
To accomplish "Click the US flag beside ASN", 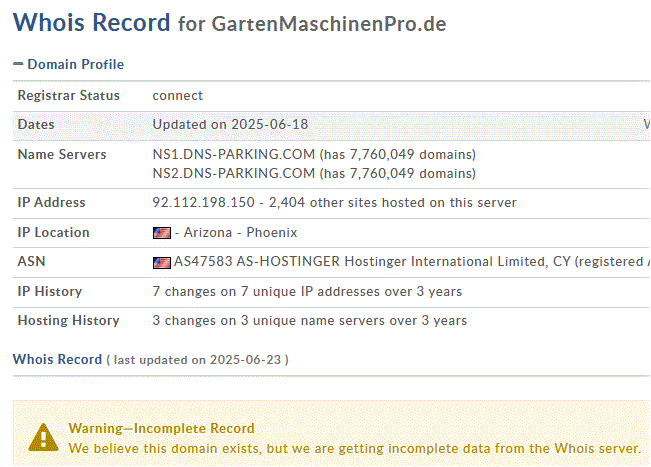I will point(162,262).
